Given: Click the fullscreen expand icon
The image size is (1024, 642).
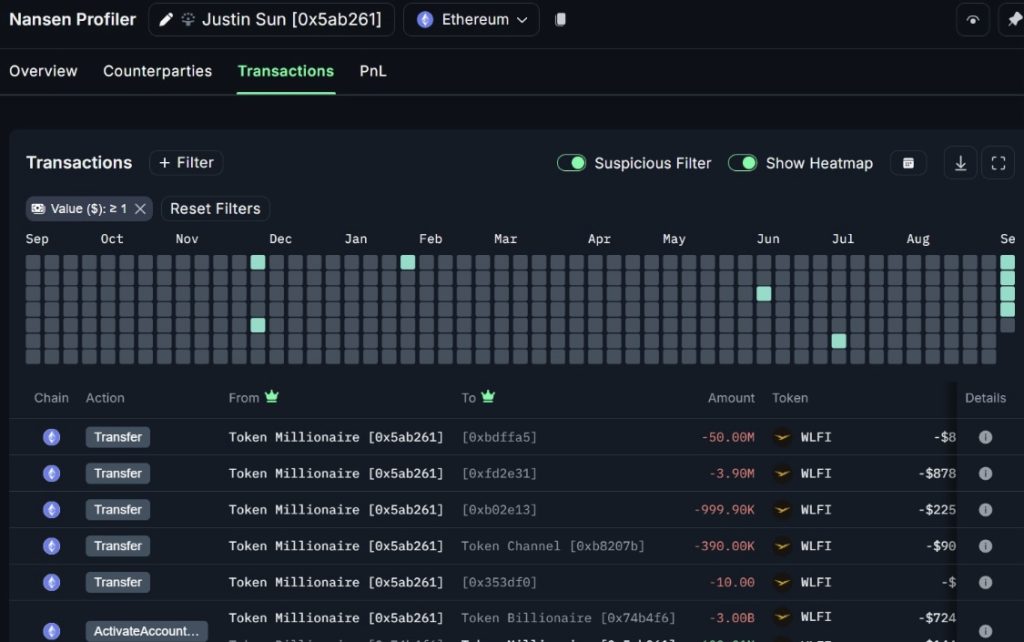Looking at the screenshot, I should tap(998, 163).
